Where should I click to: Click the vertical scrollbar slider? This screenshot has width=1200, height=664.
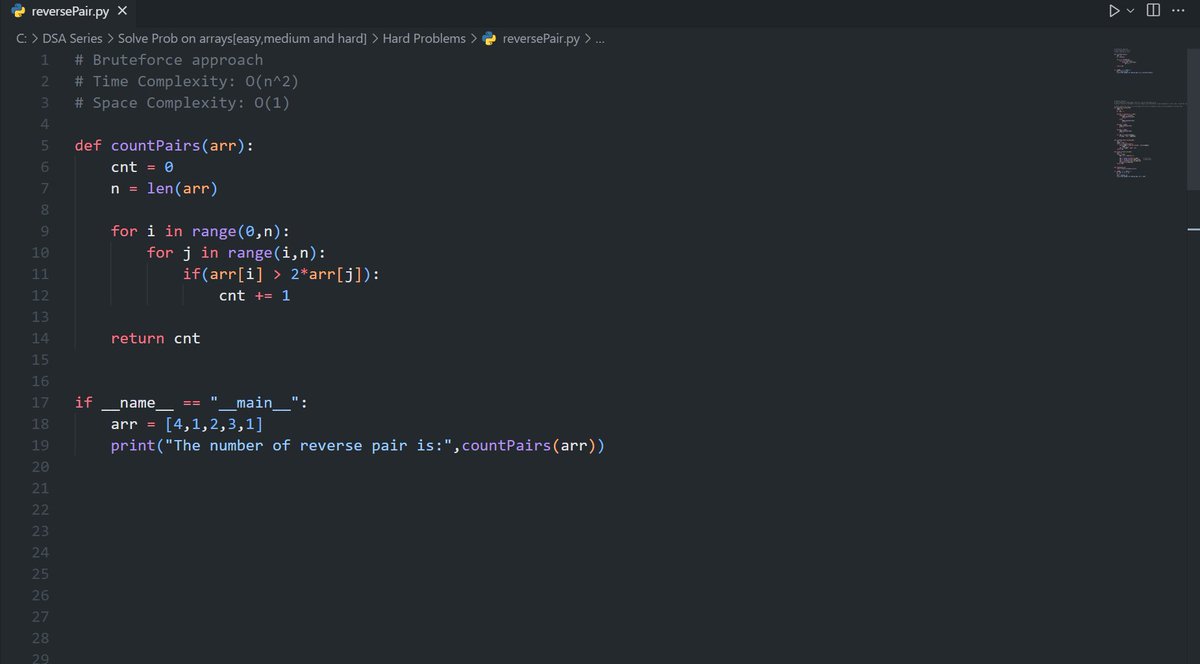[x=1193, y=117]
